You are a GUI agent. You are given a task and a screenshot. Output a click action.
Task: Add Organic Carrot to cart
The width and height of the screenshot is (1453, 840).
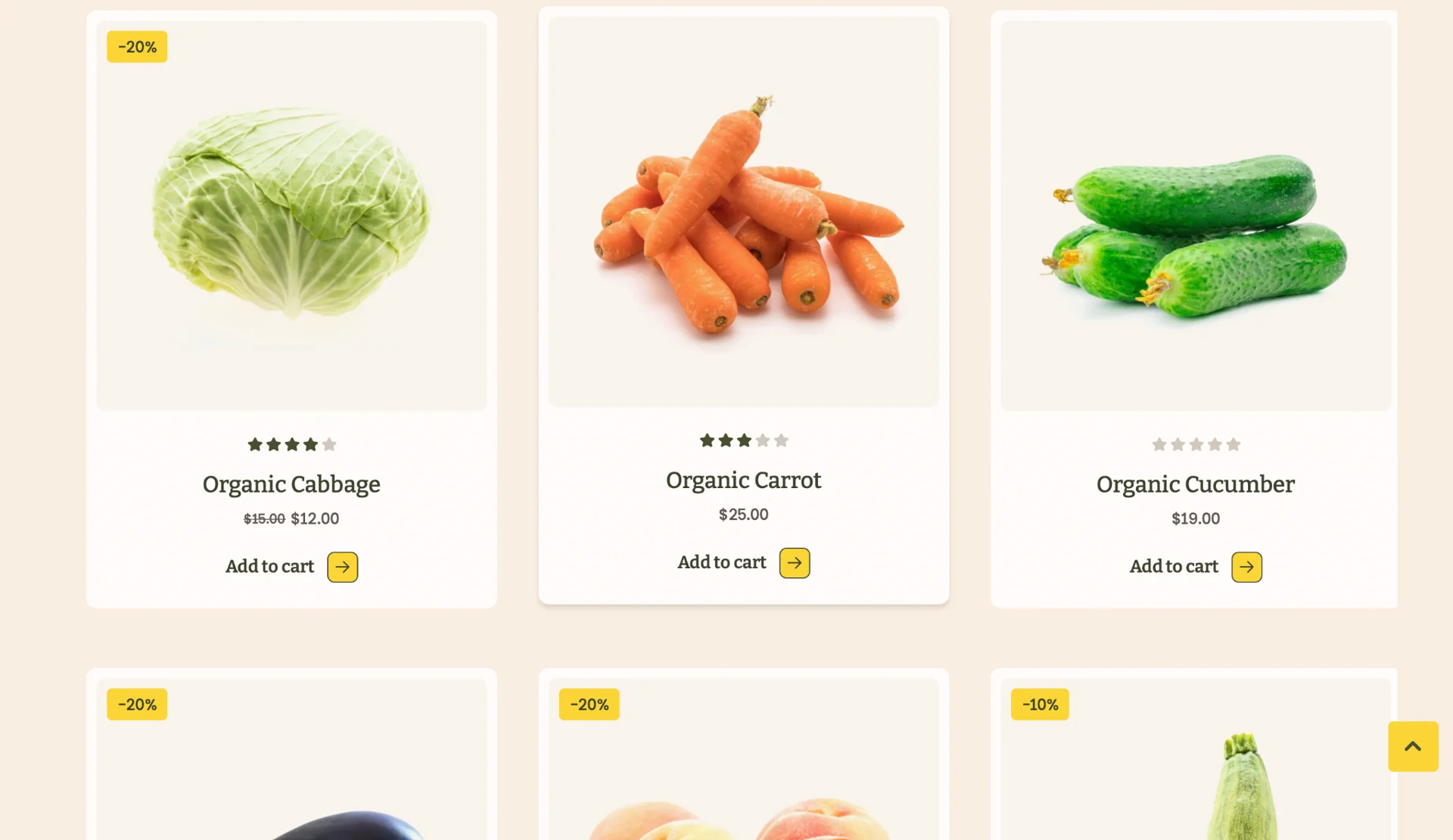[722, 562]
